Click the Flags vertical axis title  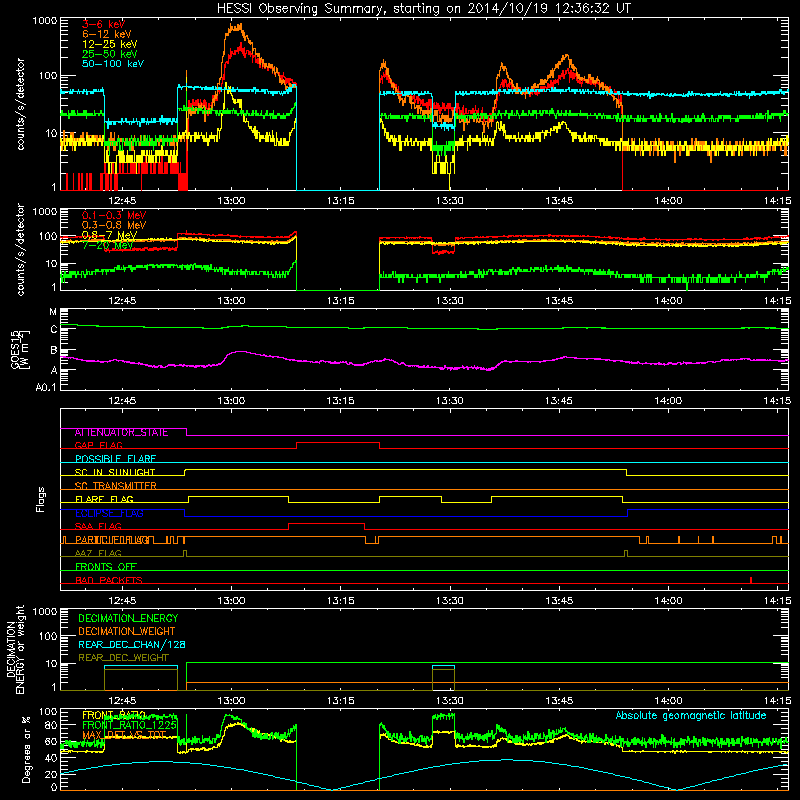click(x=41, y=499)
